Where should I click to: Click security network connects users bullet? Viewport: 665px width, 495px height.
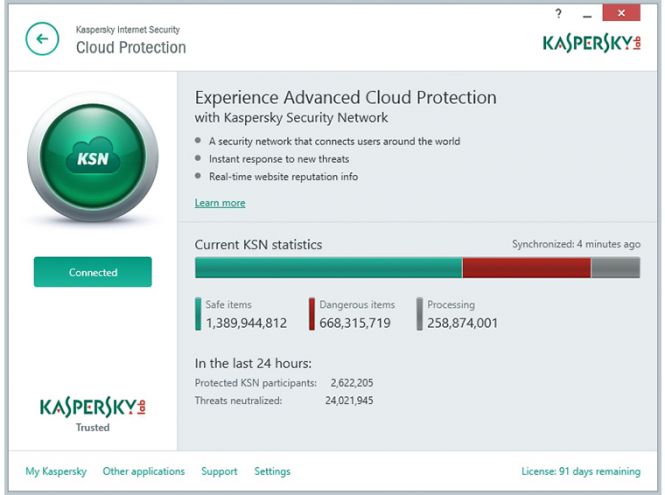pos(334,141)
